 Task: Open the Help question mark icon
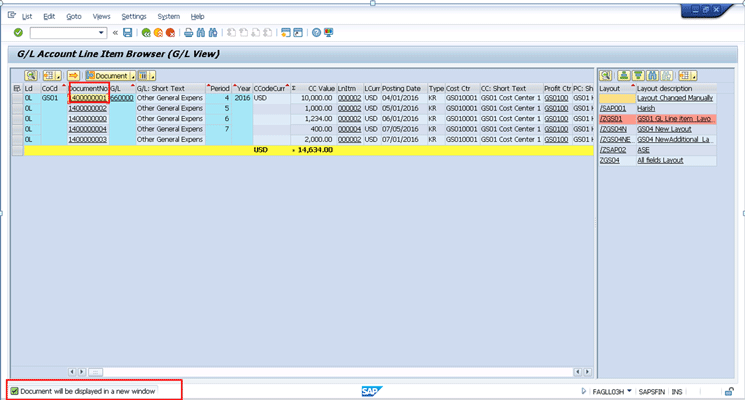tap(316, 33)
